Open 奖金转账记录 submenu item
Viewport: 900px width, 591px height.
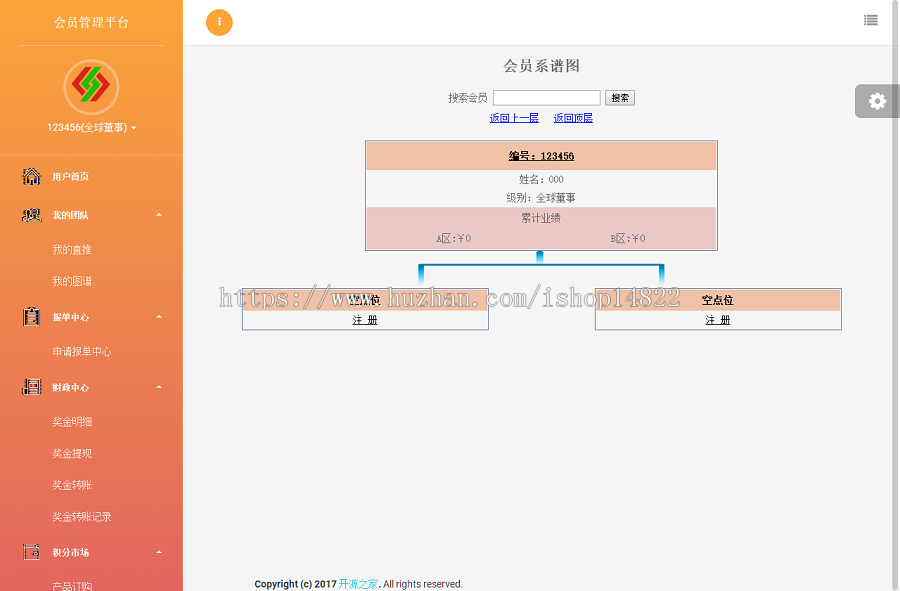[x=82, y=516]
